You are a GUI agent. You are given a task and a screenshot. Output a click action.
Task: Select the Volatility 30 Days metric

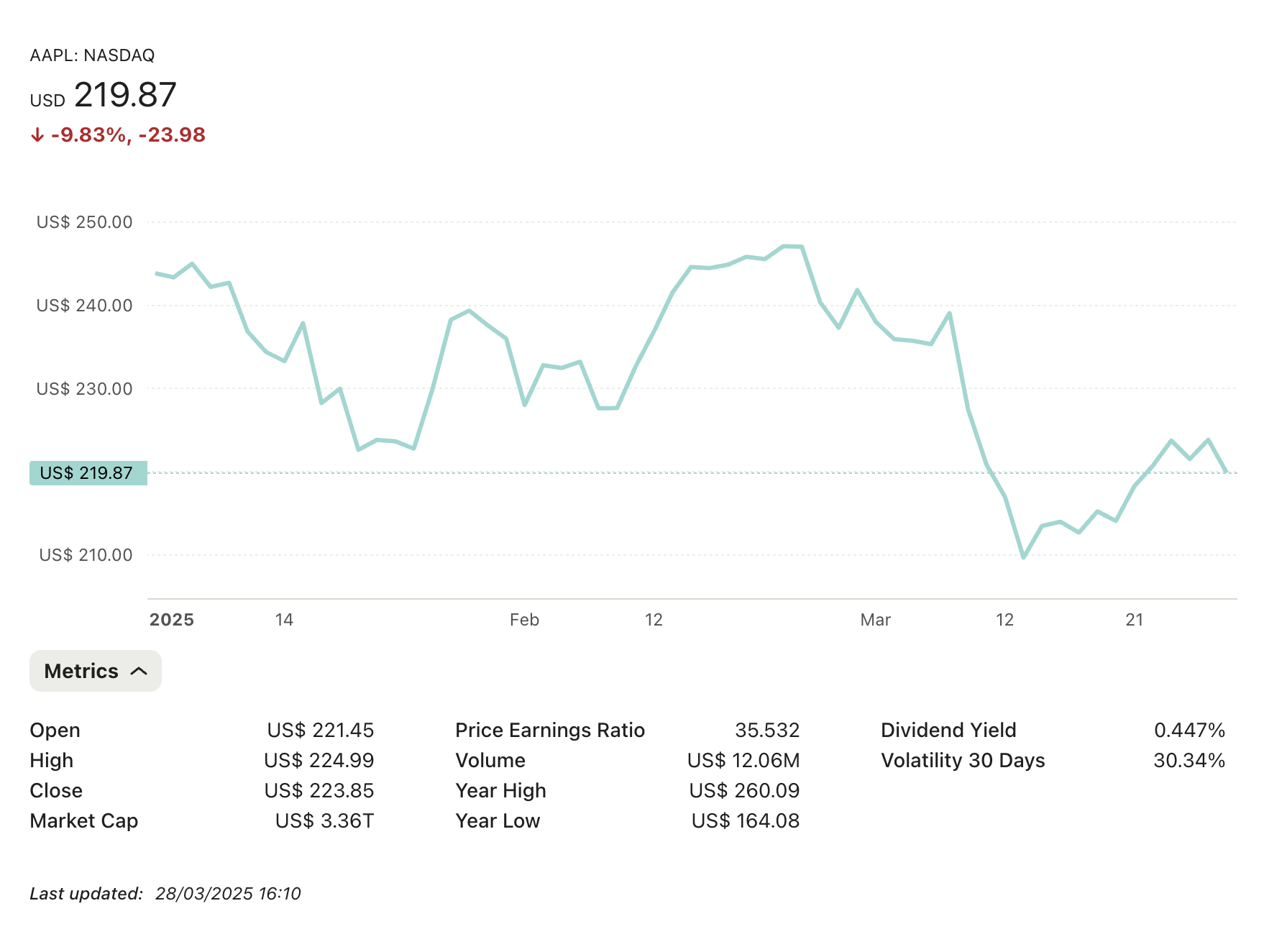963,761
